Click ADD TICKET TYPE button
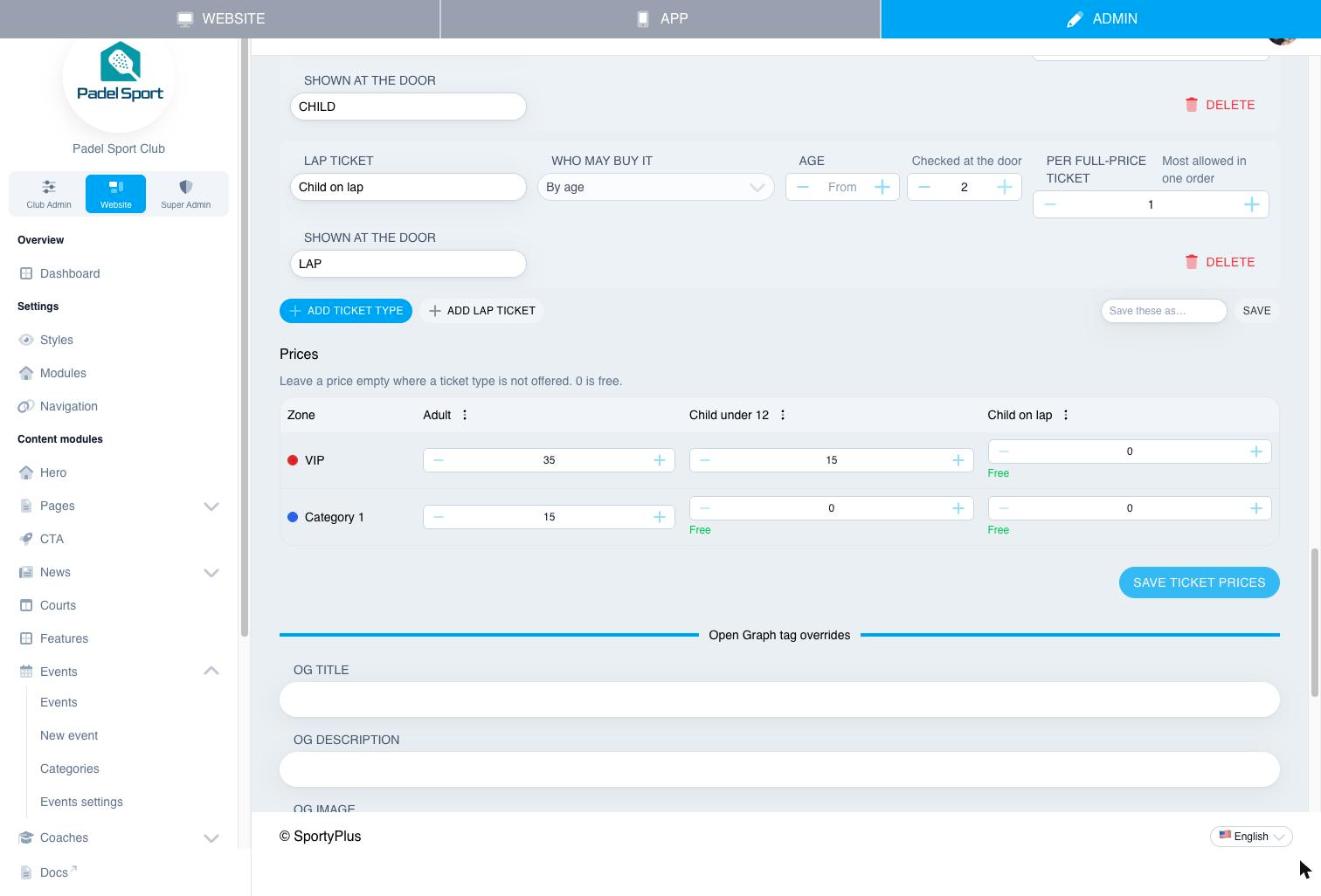This screenshot has width=1321, height=896. [346, 310]
